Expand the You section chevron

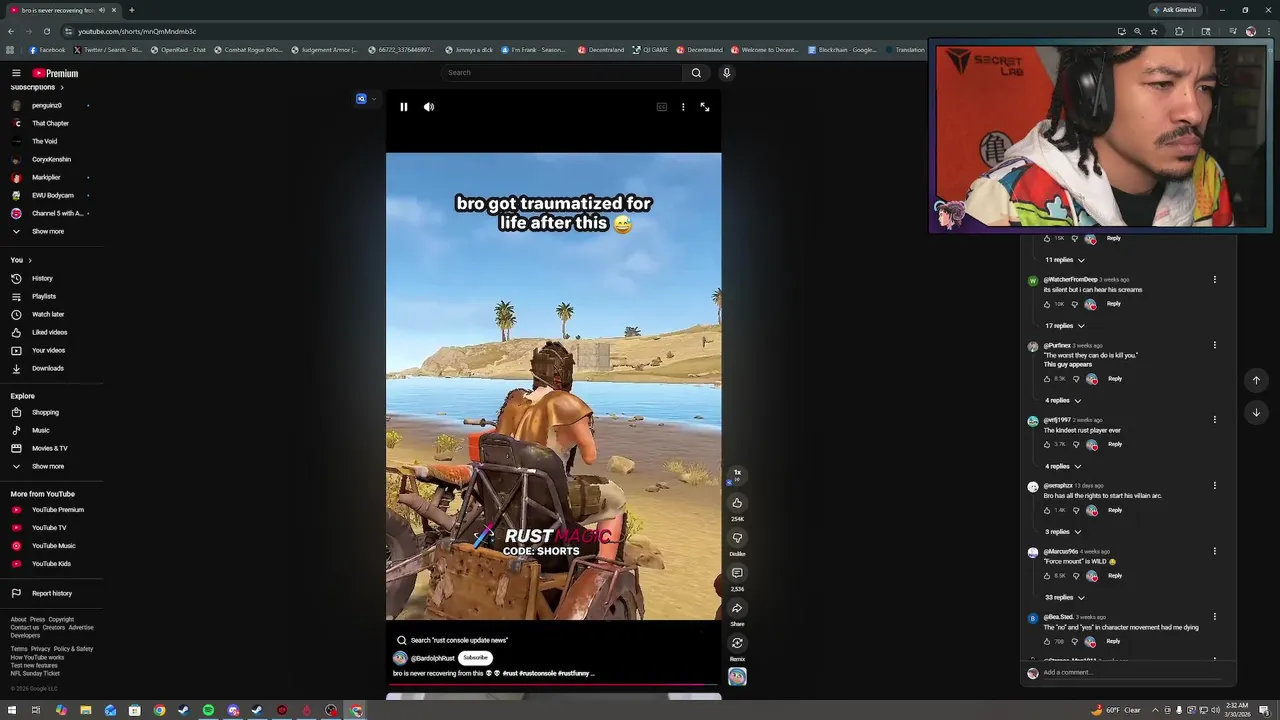coord(29,260)
